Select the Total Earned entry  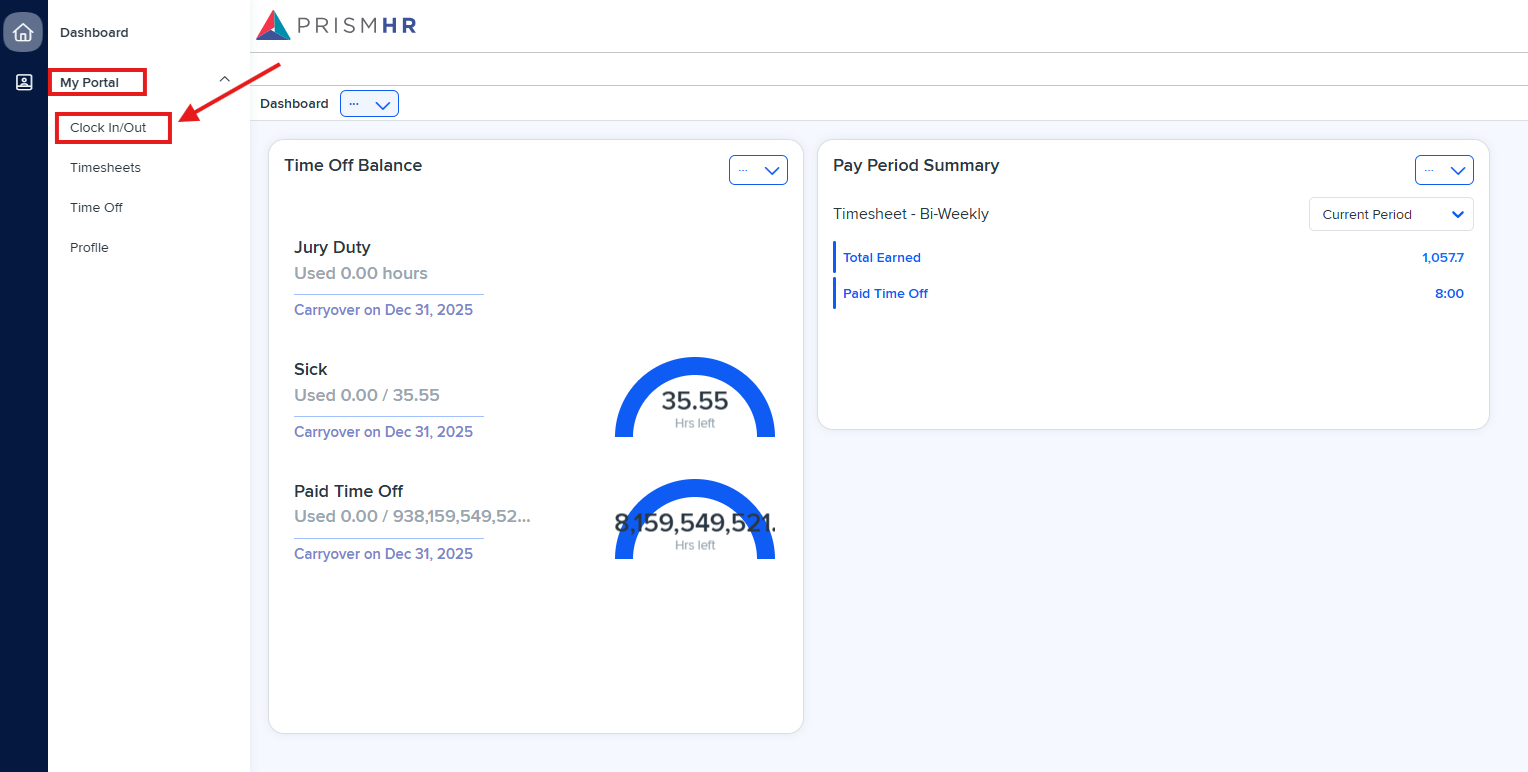(881, 257)
